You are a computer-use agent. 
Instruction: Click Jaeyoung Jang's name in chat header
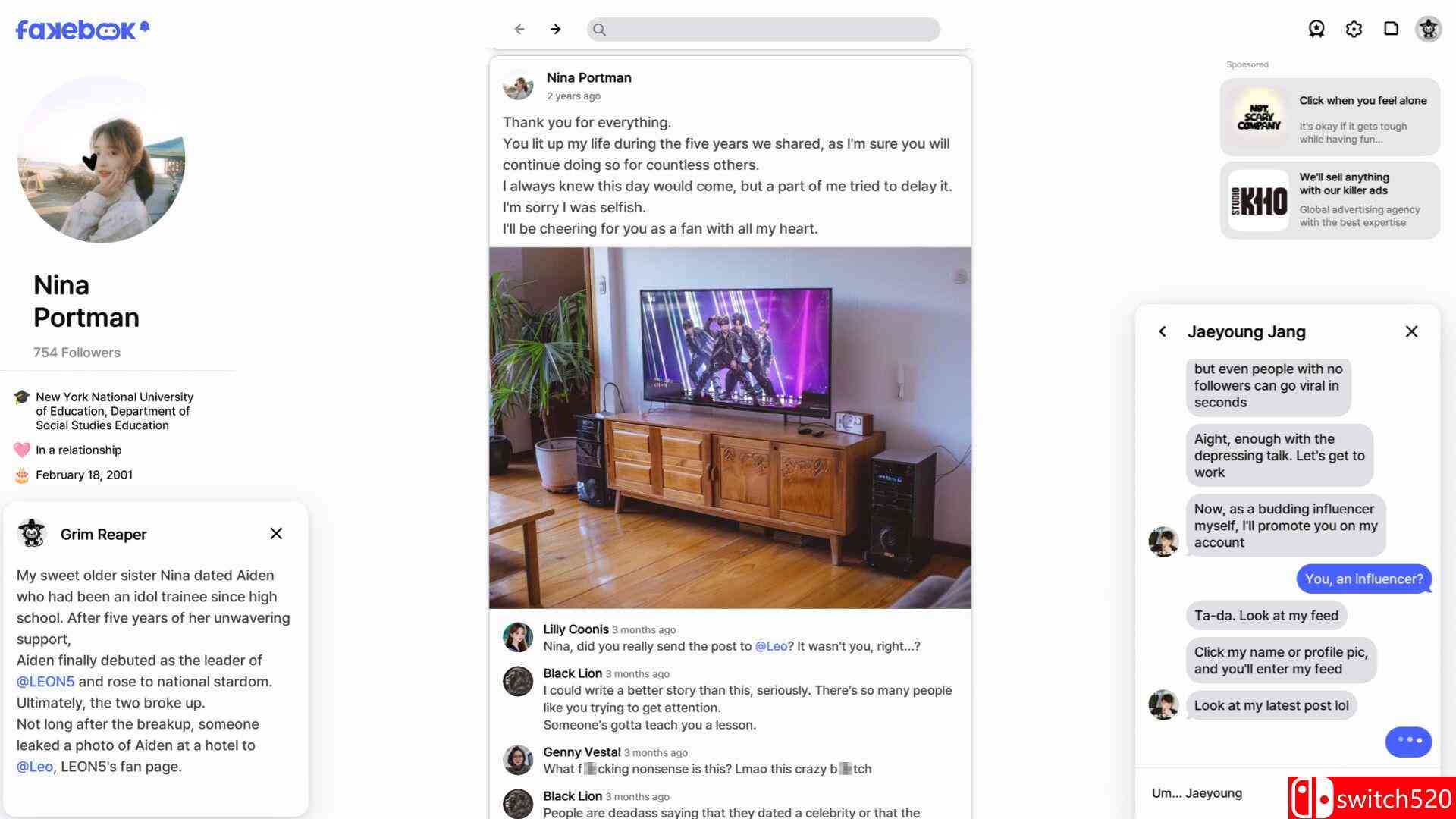click(x=1246, y=331)
